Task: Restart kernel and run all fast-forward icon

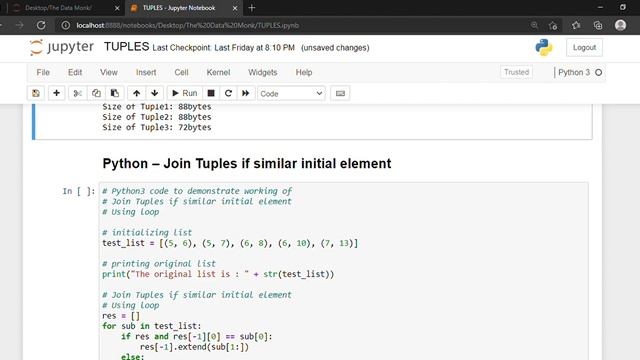Action: click(246, 93)
